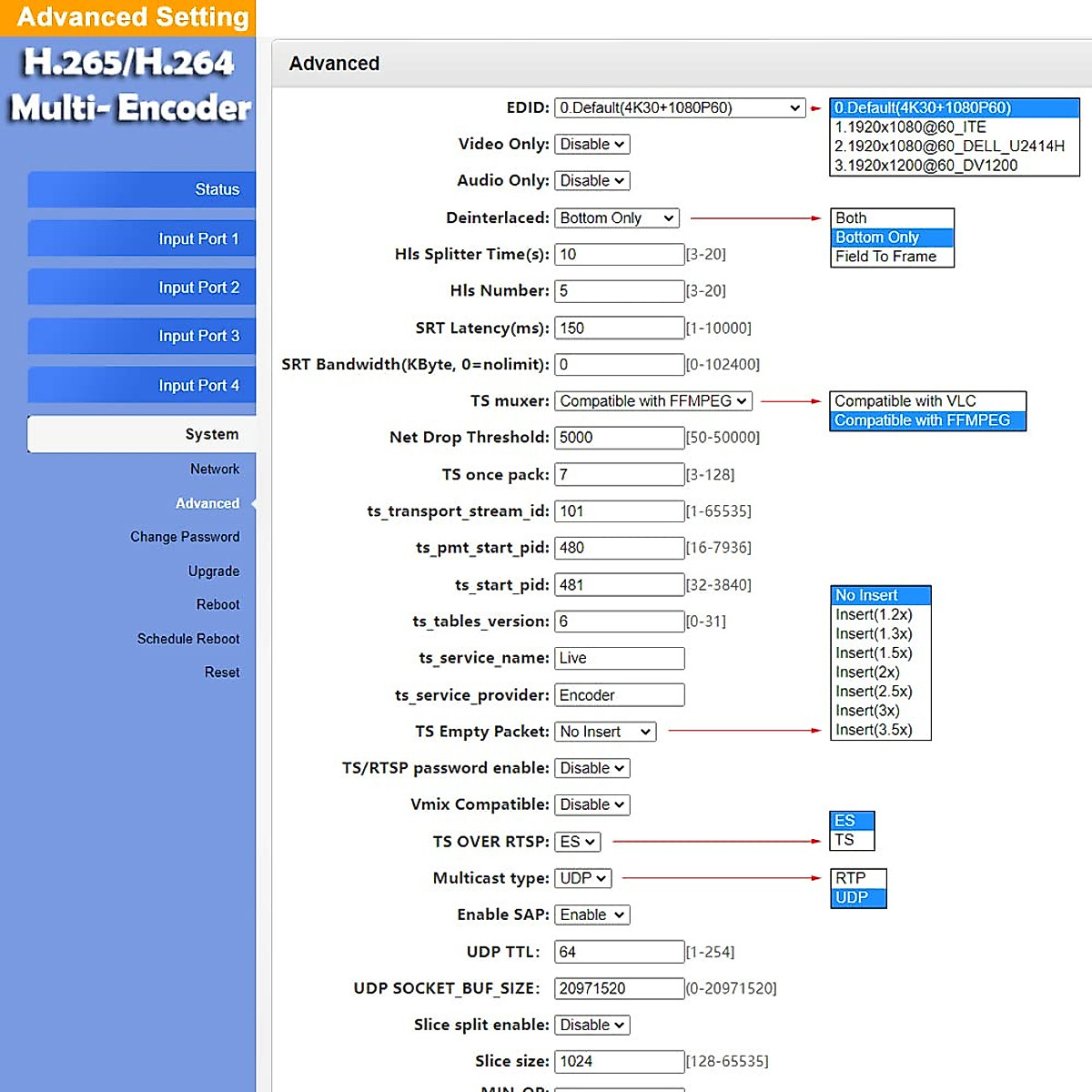Toggle the Vmix Compatible dropdown
Screen dimensions: 1092x1092
tap(591, 805)
